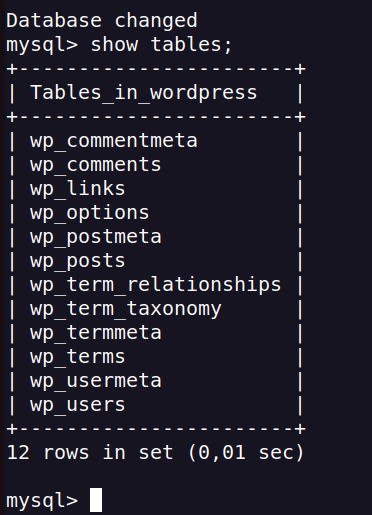The image size is (372, 515).
Task: Click the 'Database changed' message line
Action: 102,21
